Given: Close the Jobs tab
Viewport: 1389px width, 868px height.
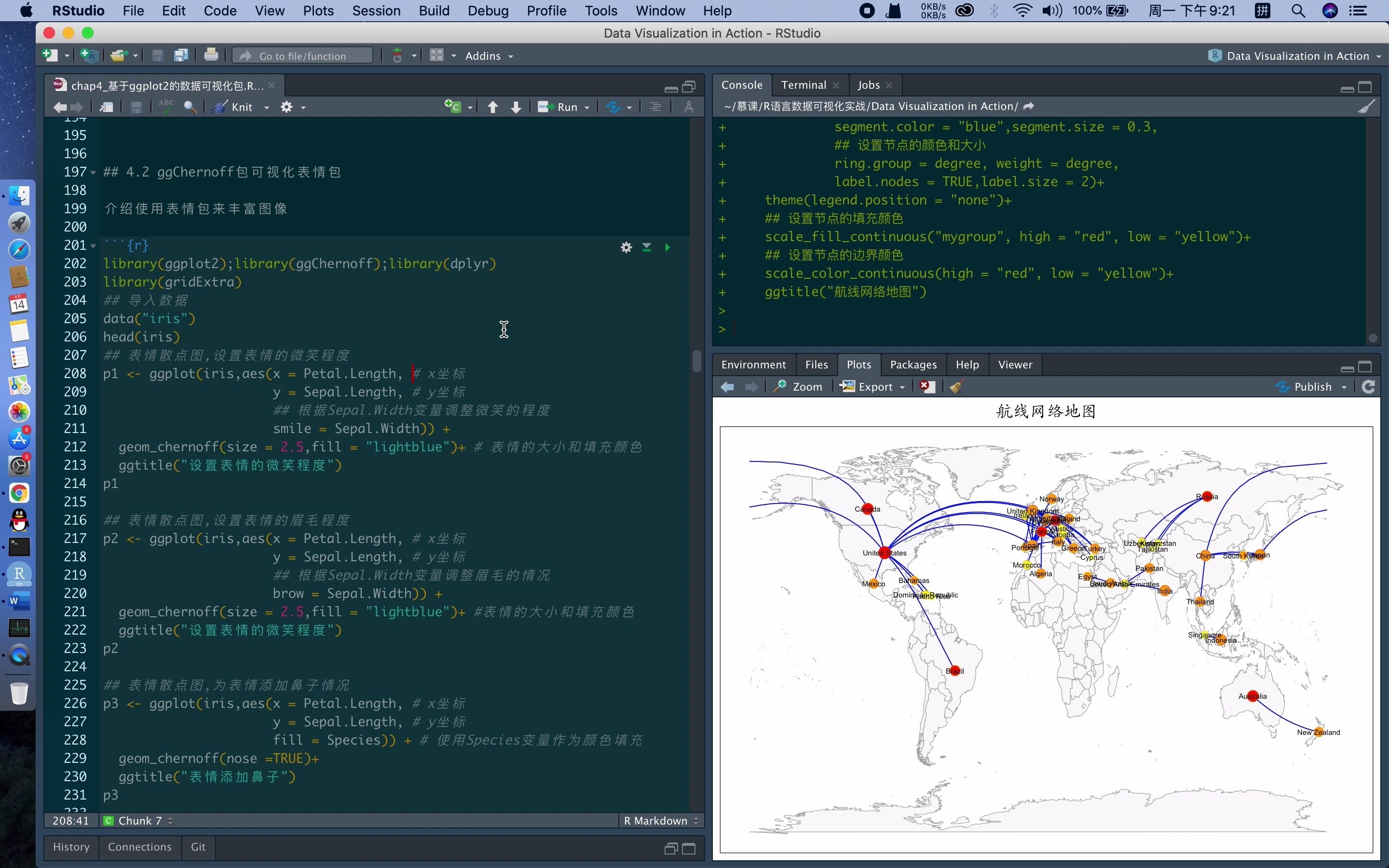Looking at the screenshot, I should (x=889, y=85).
